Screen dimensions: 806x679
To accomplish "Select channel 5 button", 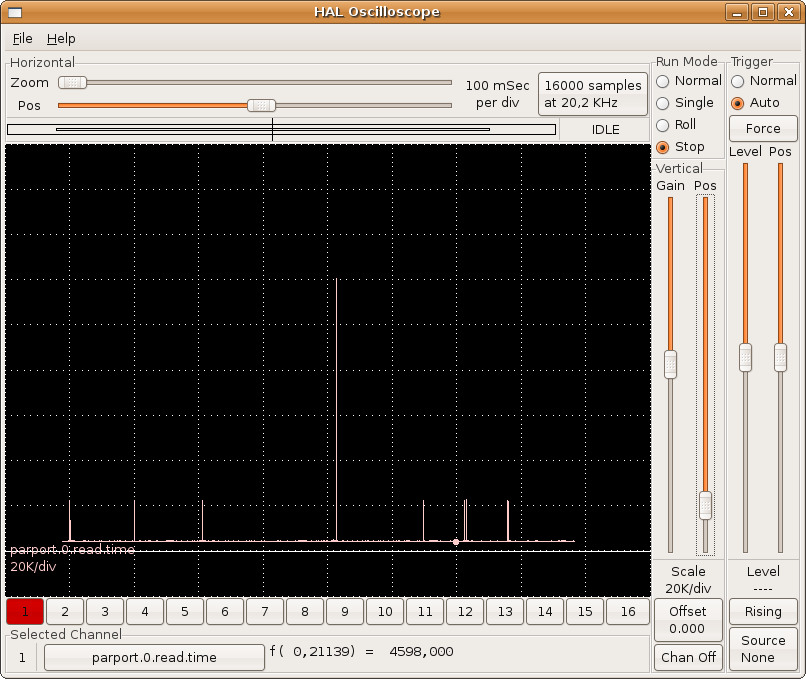I will pyautogui.click(x=185, y=612).
